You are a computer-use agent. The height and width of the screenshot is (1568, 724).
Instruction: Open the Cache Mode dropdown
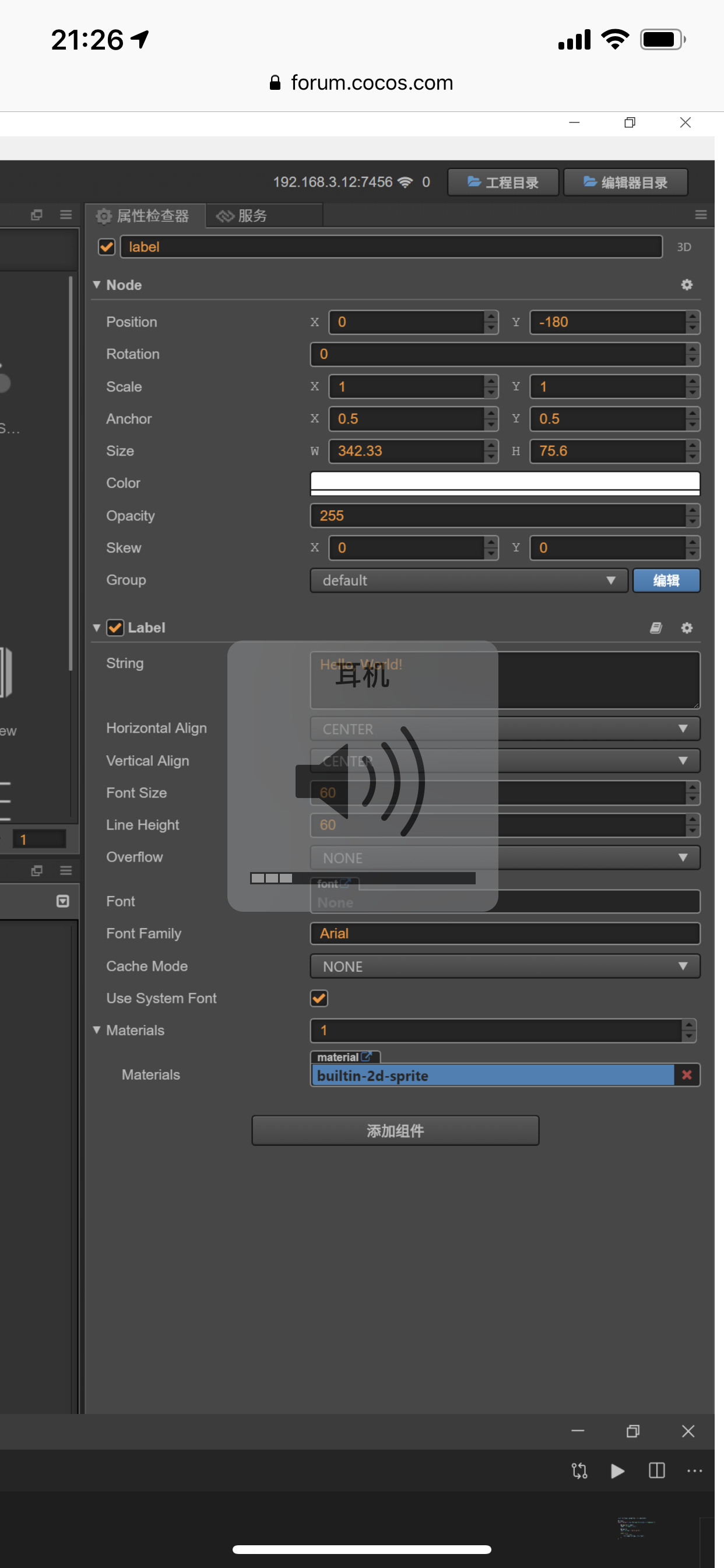click(505, 966)
